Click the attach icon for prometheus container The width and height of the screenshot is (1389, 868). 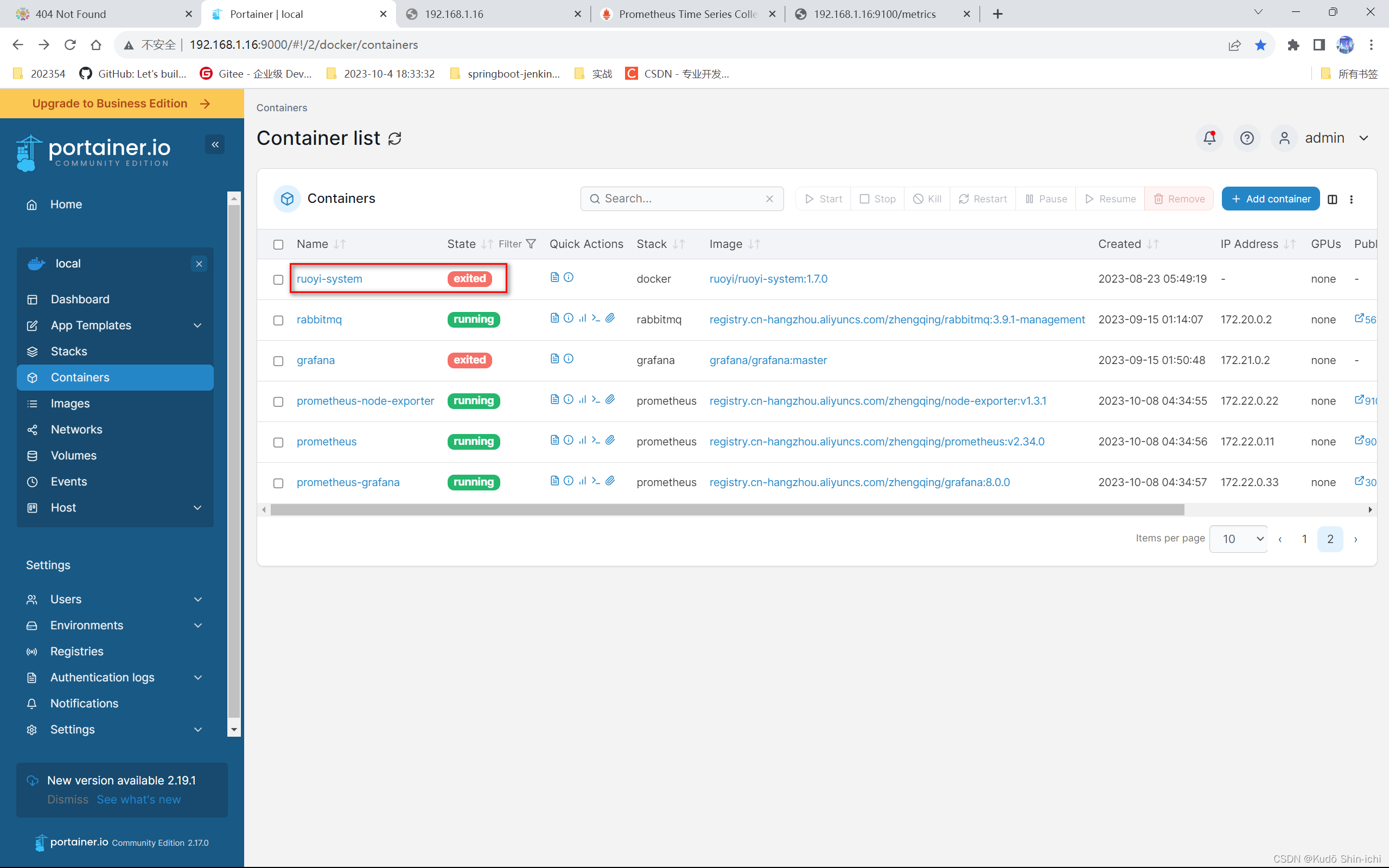[x=610, y=440]
